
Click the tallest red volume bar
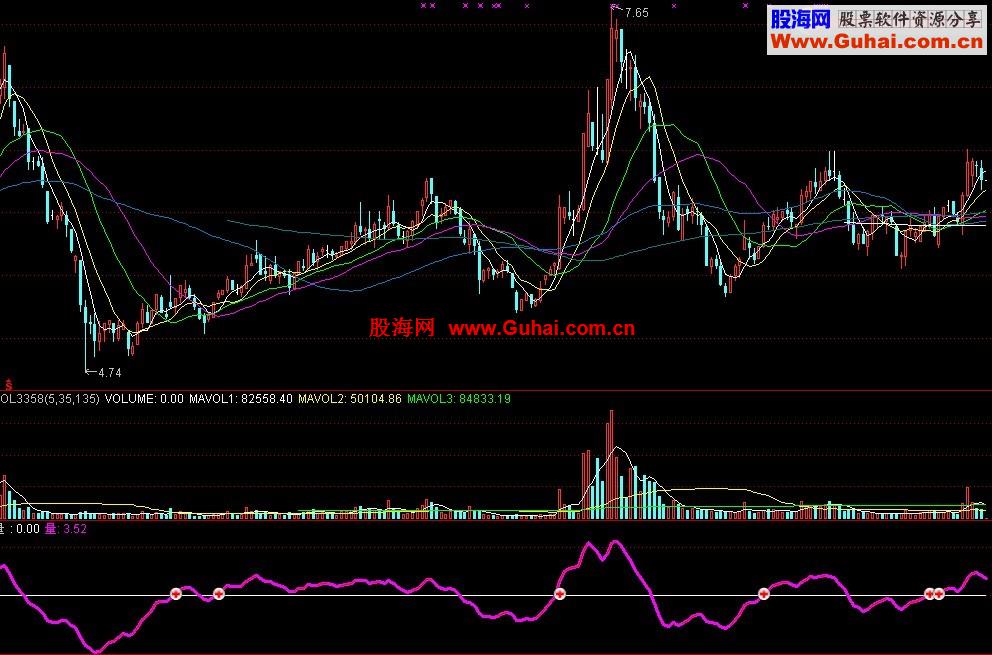[x=611, y=465]
